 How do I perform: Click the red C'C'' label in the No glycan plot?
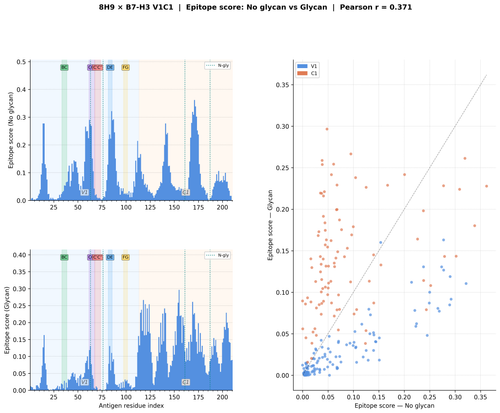tap(97, 67)
